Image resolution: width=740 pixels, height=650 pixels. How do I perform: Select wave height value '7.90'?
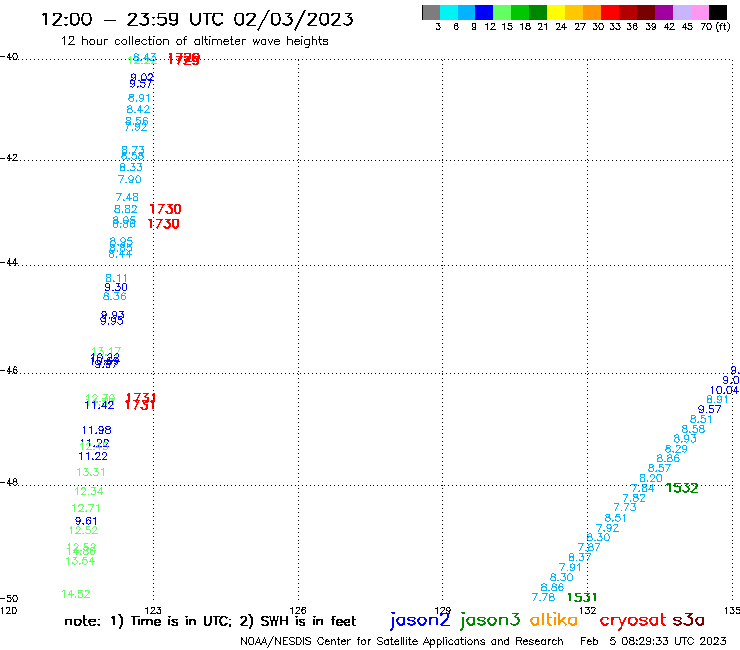(130, 179)
